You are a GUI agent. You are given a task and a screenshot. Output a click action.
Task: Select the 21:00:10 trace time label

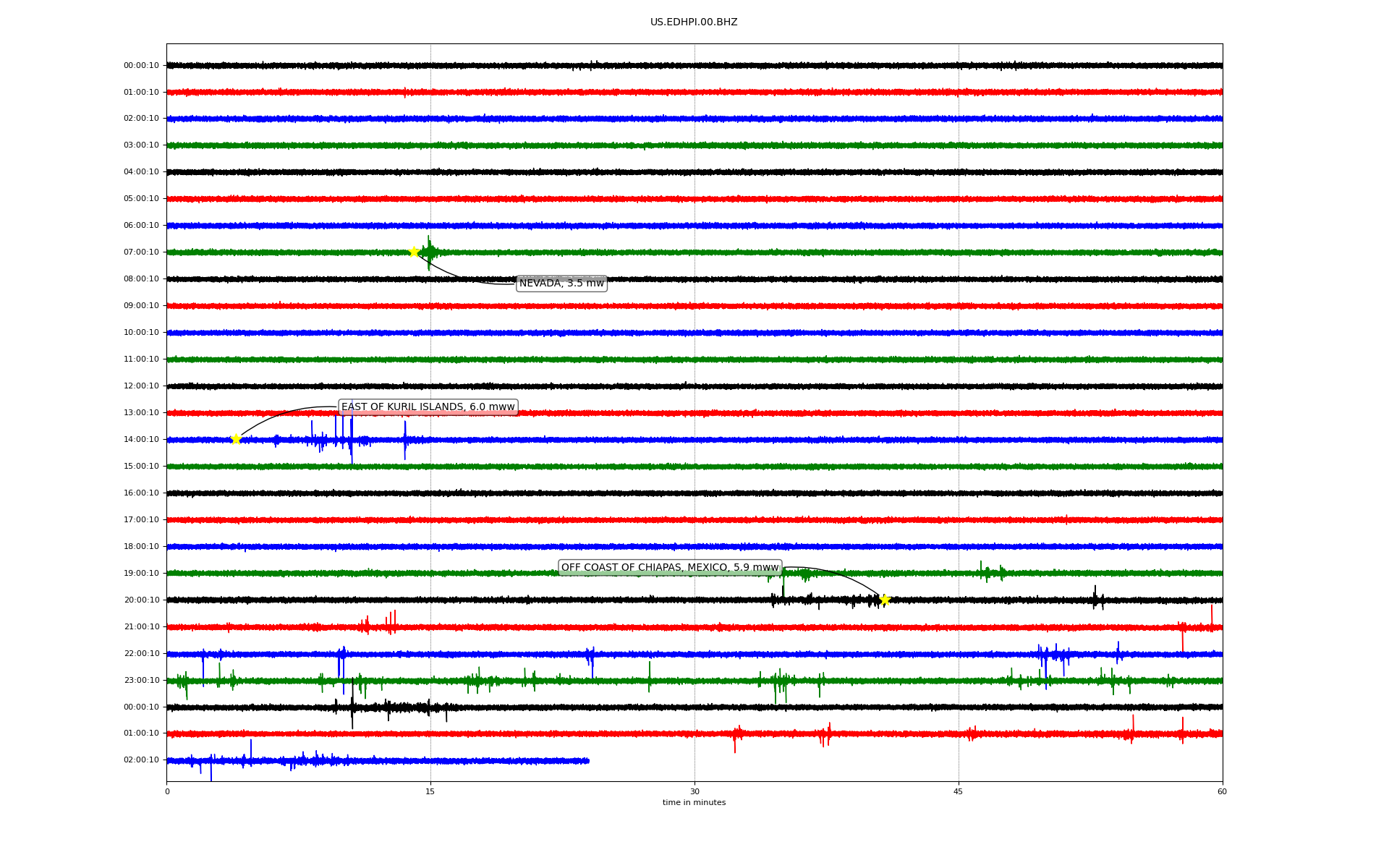click(x=141, y=627)
